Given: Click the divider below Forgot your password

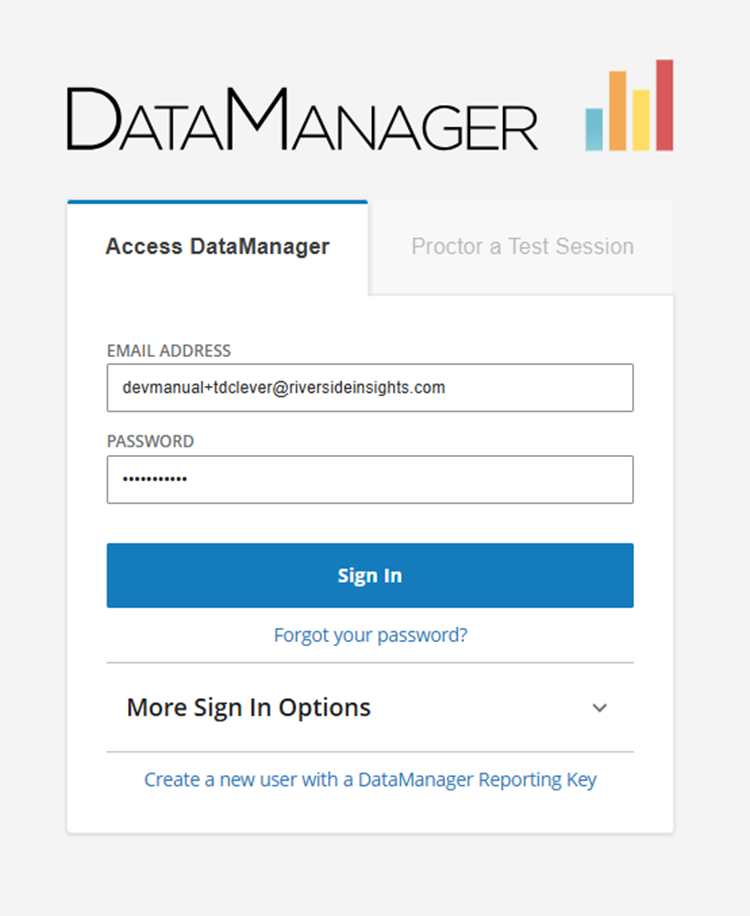Looking at the screenshot, I should pyautogui.click(x=370, y=662).
